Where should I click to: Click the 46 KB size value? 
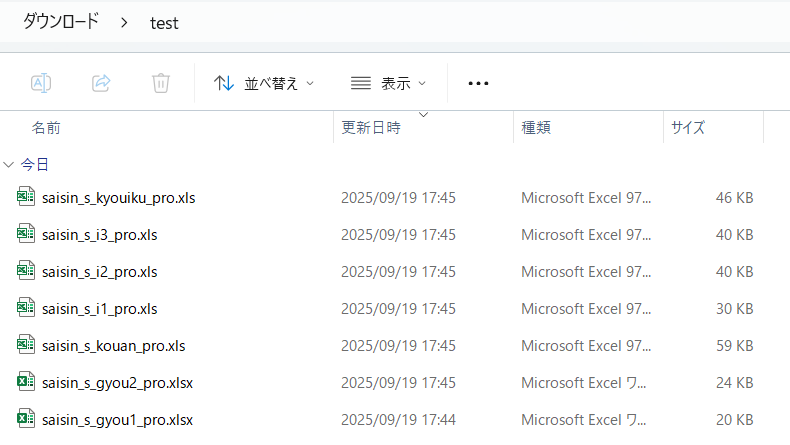click(734, 198)
